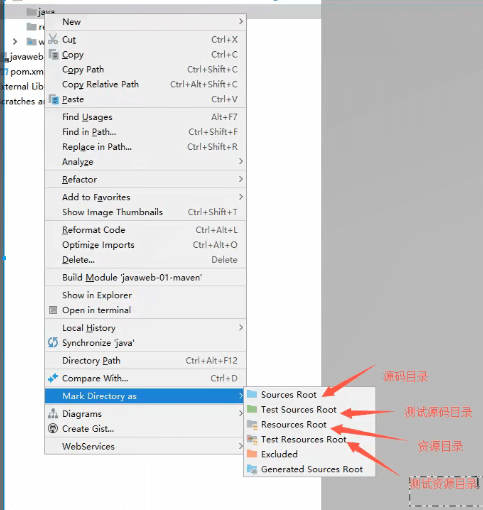Choose Copy Path from the menu
Screen dimensions: 483x510
(145, 69)
